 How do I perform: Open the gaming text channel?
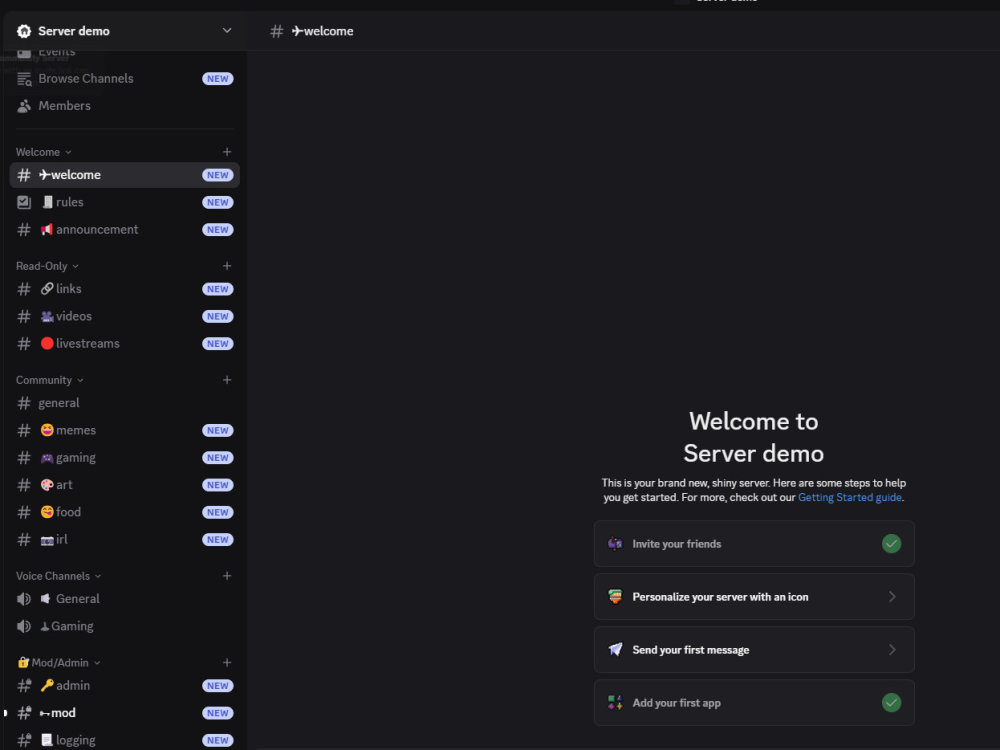124,458
